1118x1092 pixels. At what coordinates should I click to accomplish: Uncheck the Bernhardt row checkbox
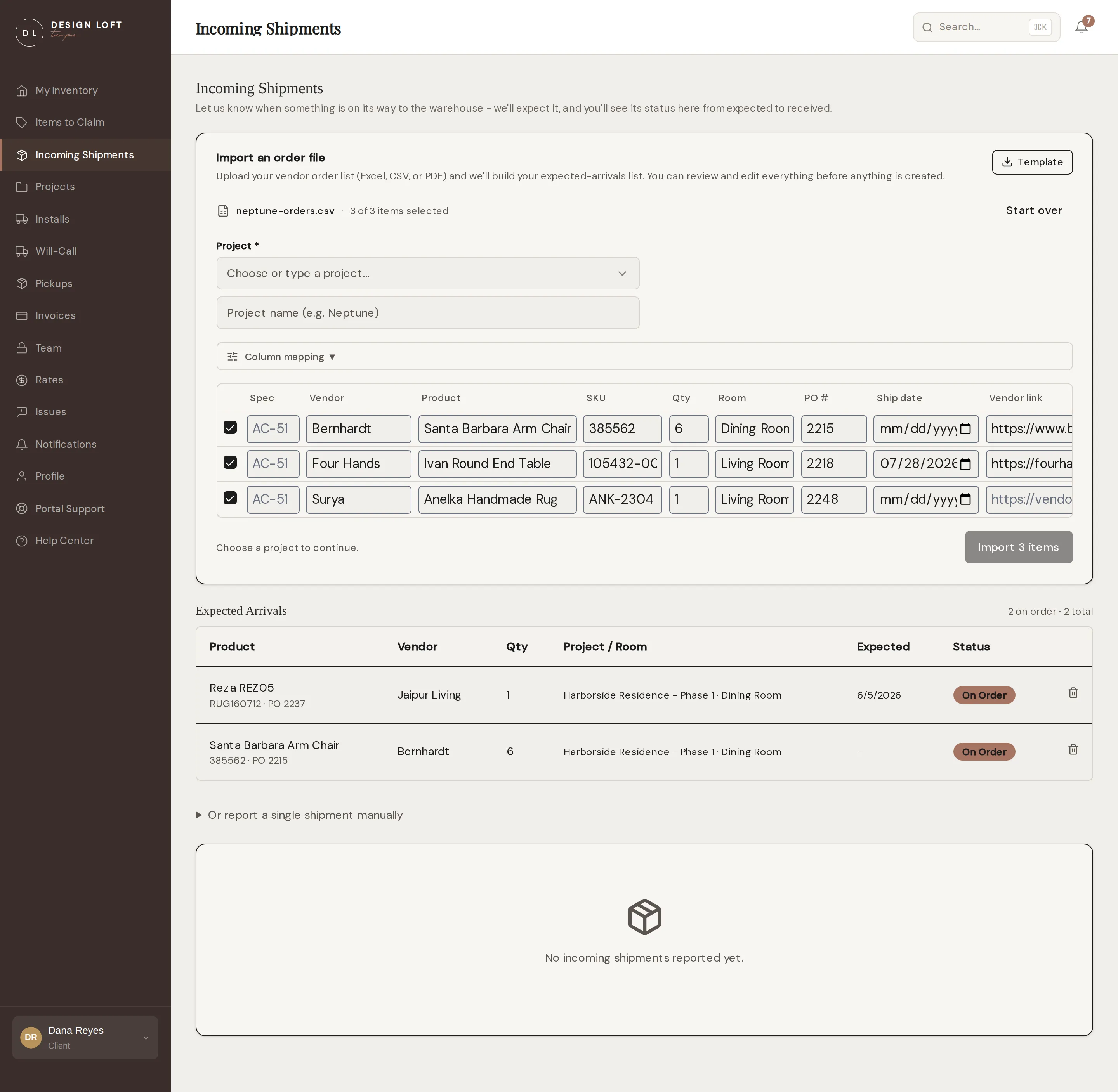[230, 427]
